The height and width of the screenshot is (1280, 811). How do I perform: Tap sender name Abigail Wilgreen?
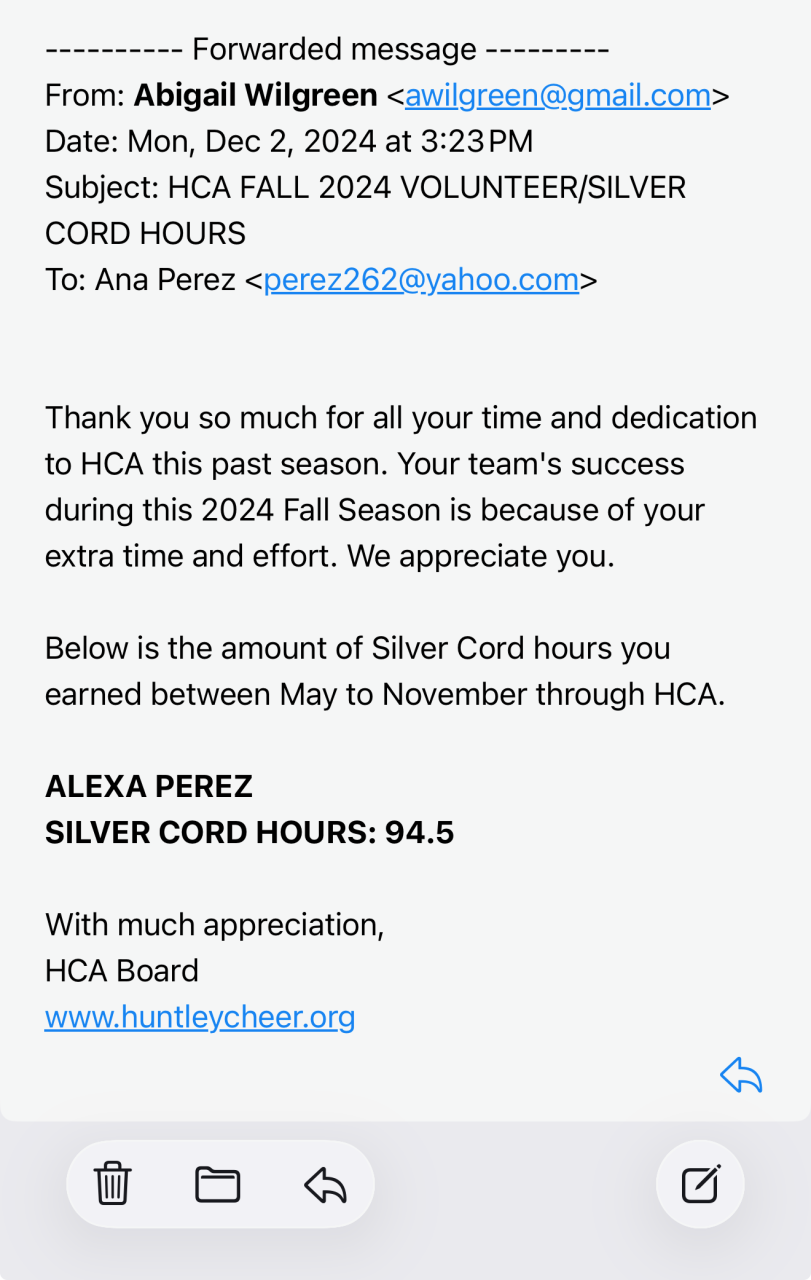(255, 96)
